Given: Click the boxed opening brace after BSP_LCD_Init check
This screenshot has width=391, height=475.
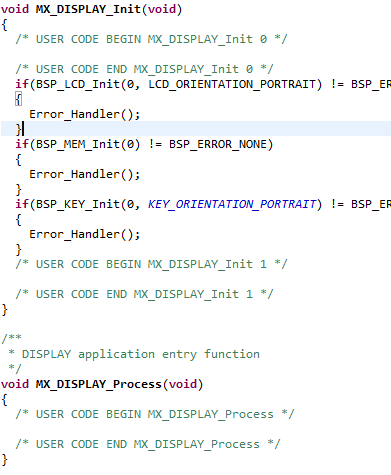Looking at the screenshot, I should 18,99.
